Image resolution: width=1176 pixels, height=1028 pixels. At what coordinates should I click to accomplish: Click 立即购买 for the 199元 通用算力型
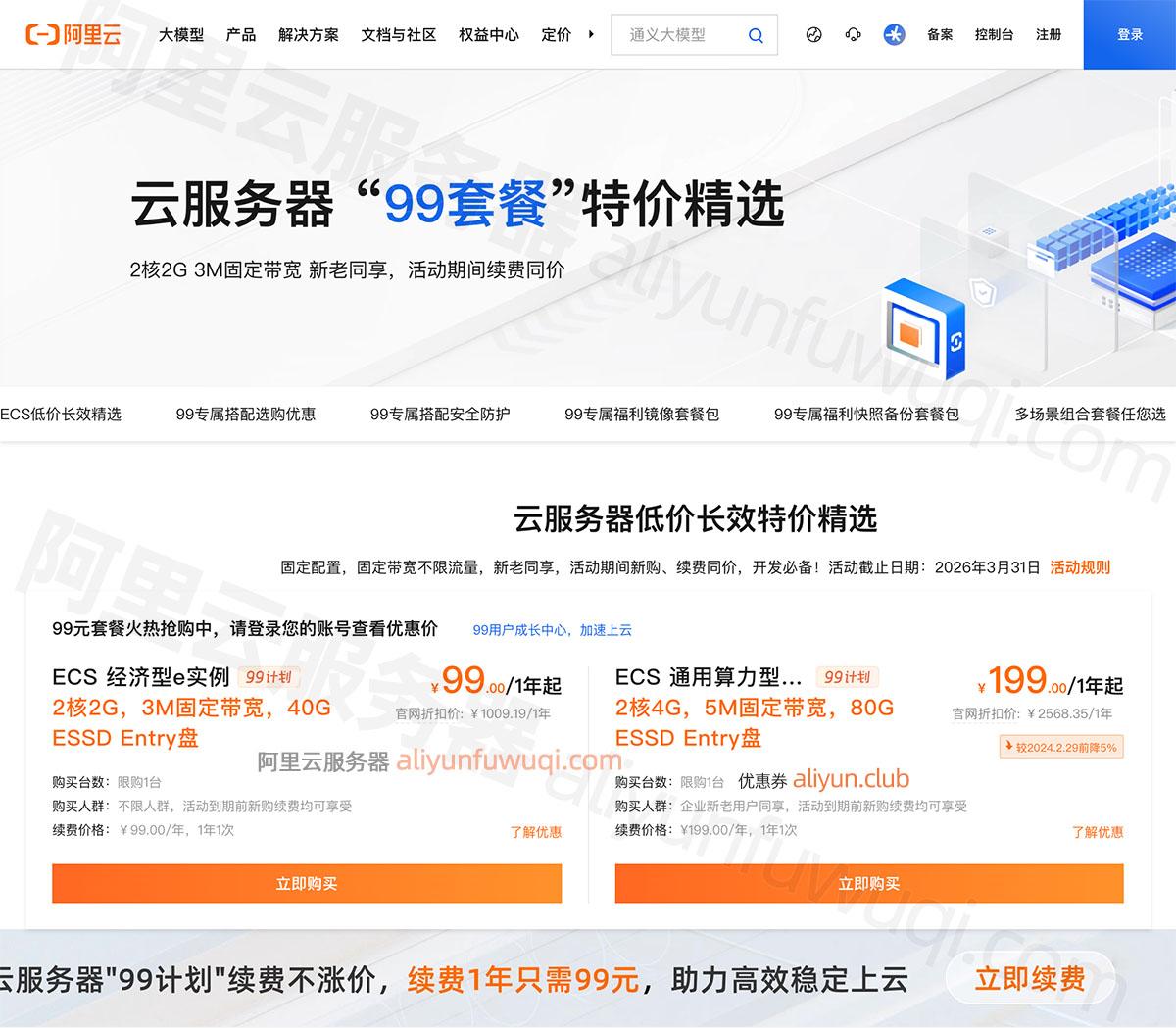[869, 883]
